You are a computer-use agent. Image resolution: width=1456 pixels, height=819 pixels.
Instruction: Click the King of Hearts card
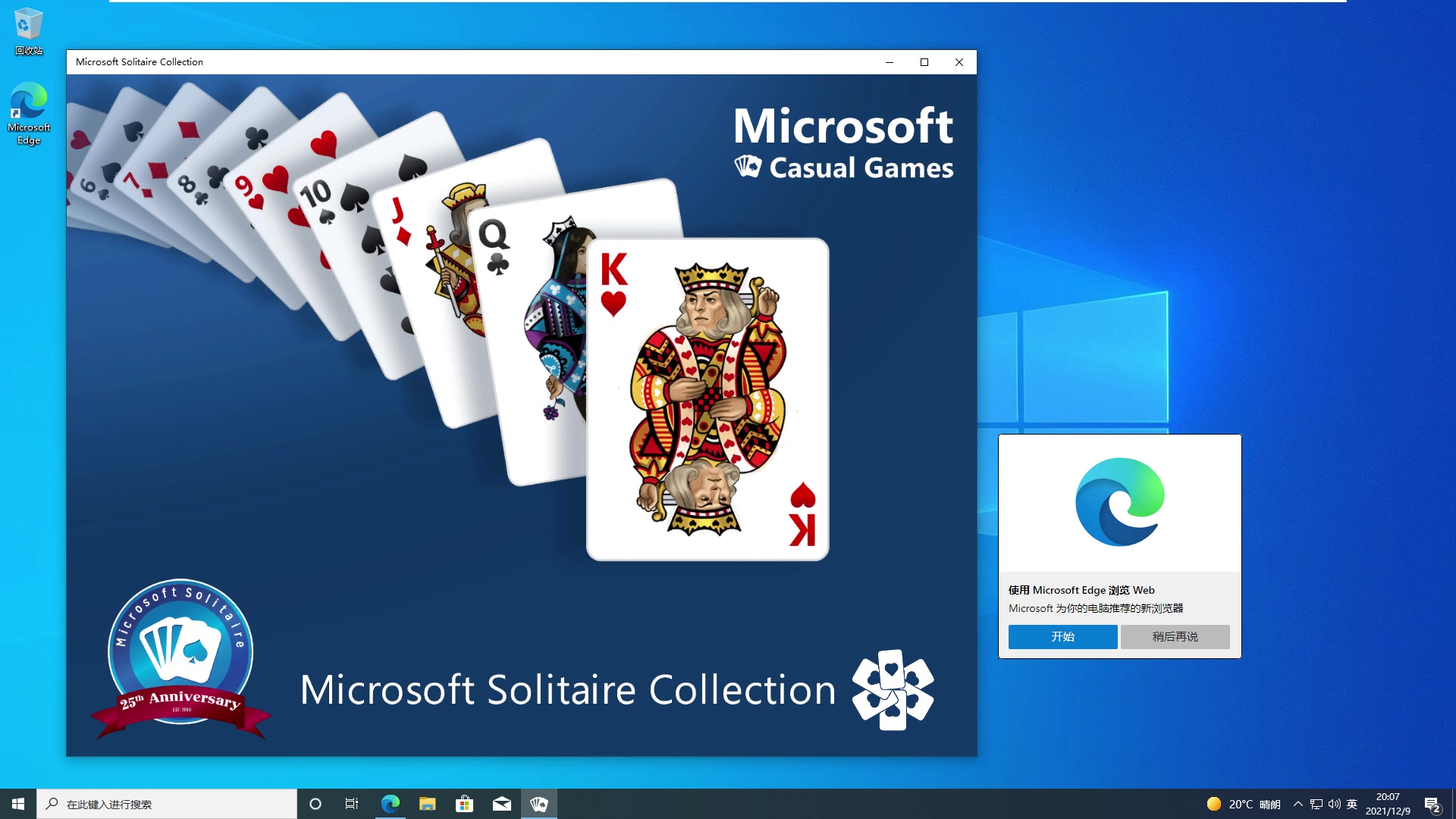coord(708,400)
